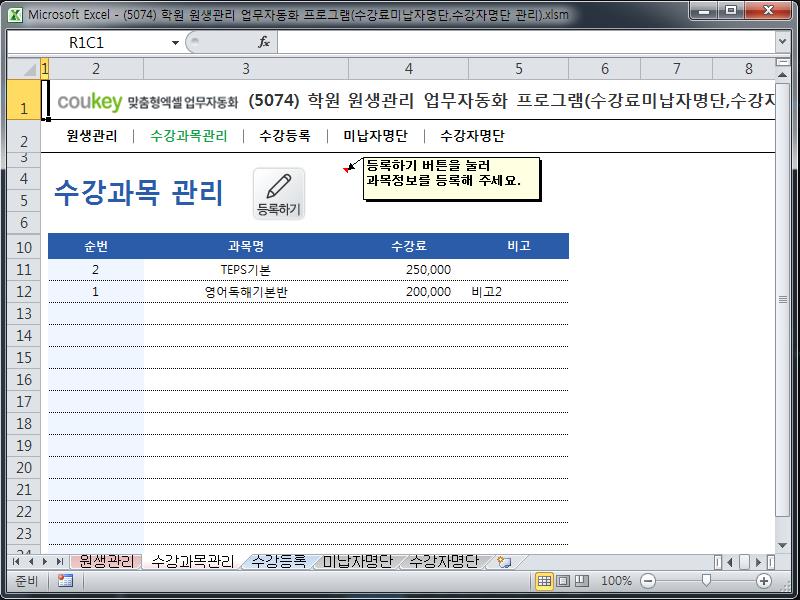Open the 원생관리 navigation link

(92, 136)
